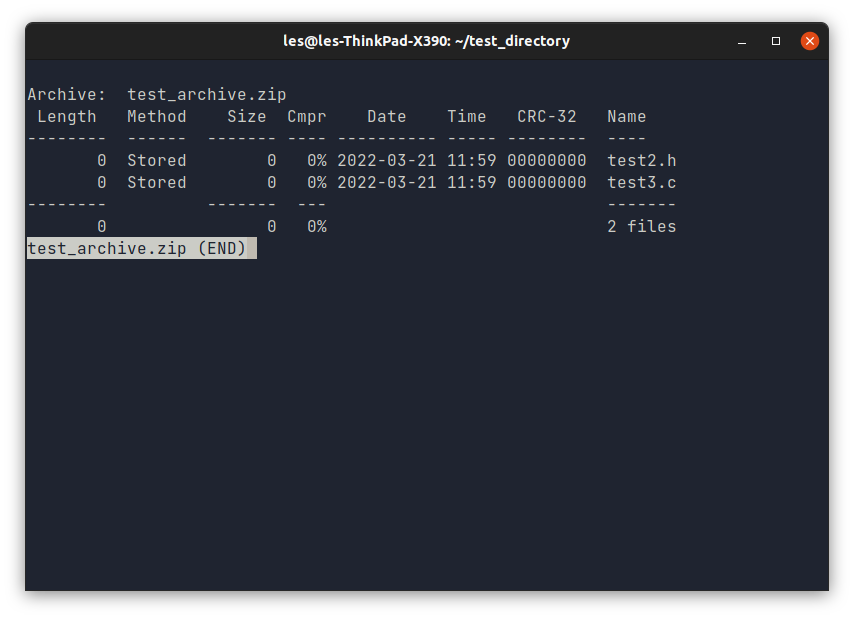Image resolution: width=854 pixels, height=619 pixels.
Task: Click the test2.h filename in the listing
Action: pyautogui.click(x=641, y=160)
